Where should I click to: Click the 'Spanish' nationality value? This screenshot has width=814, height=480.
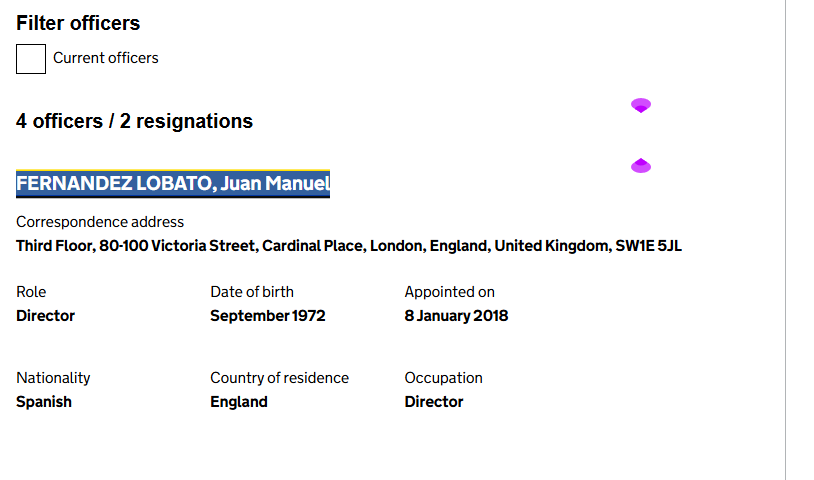(44, 402)
